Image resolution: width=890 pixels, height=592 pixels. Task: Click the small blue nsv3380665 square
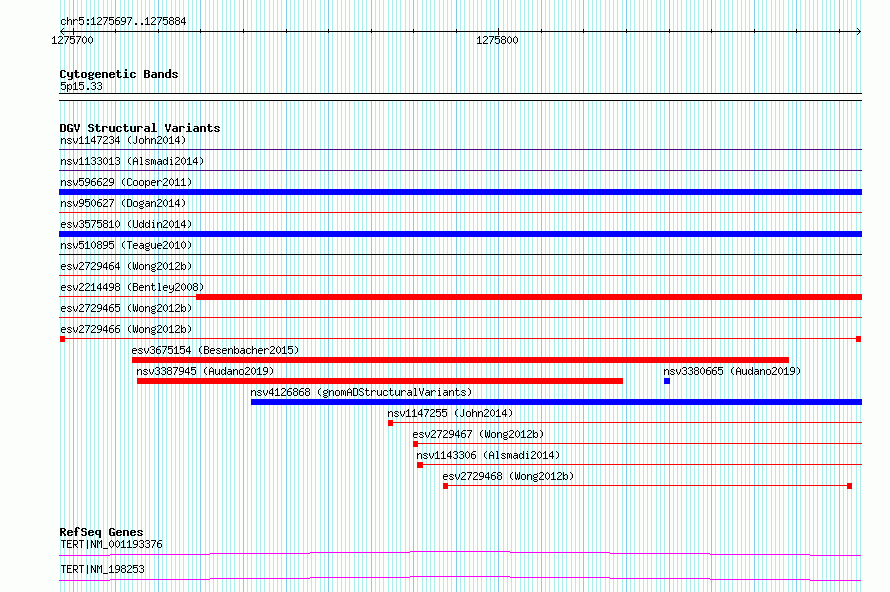(667, 381)
